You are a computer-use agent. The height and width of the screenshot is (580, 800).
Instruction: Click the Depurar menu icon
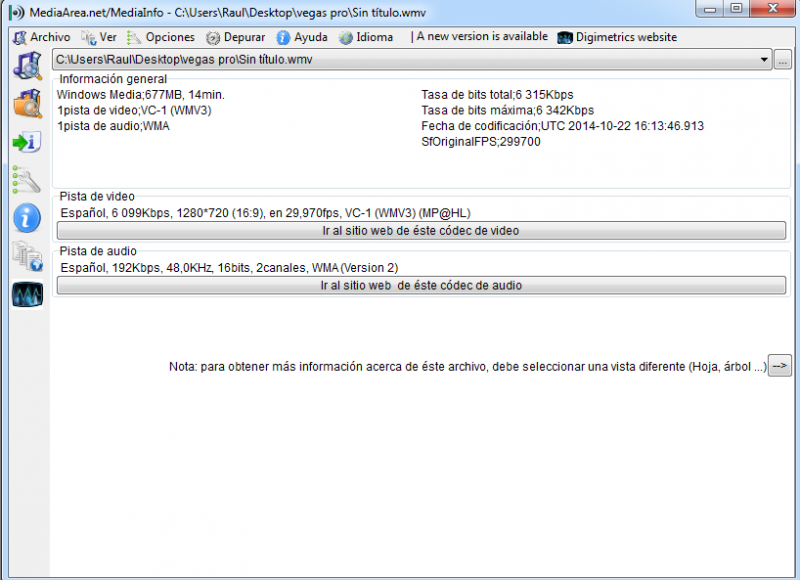(213, 37)
